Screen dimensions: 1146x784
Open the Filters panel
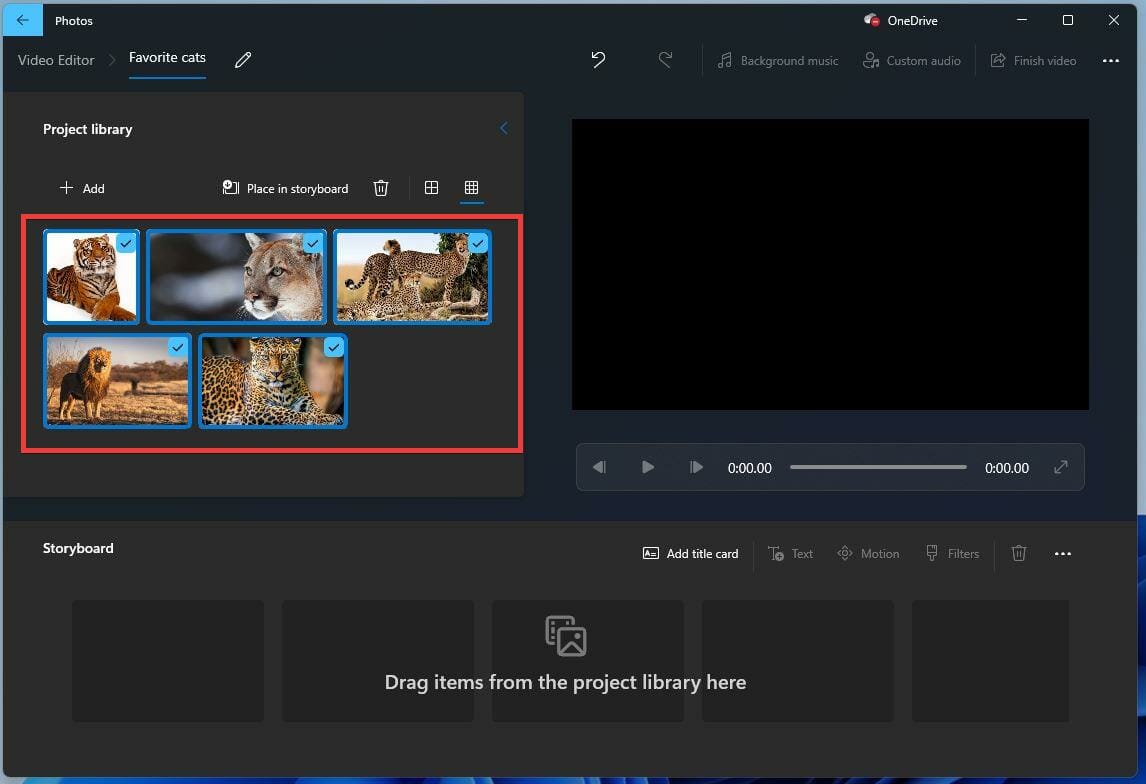[x=952, y=553]
